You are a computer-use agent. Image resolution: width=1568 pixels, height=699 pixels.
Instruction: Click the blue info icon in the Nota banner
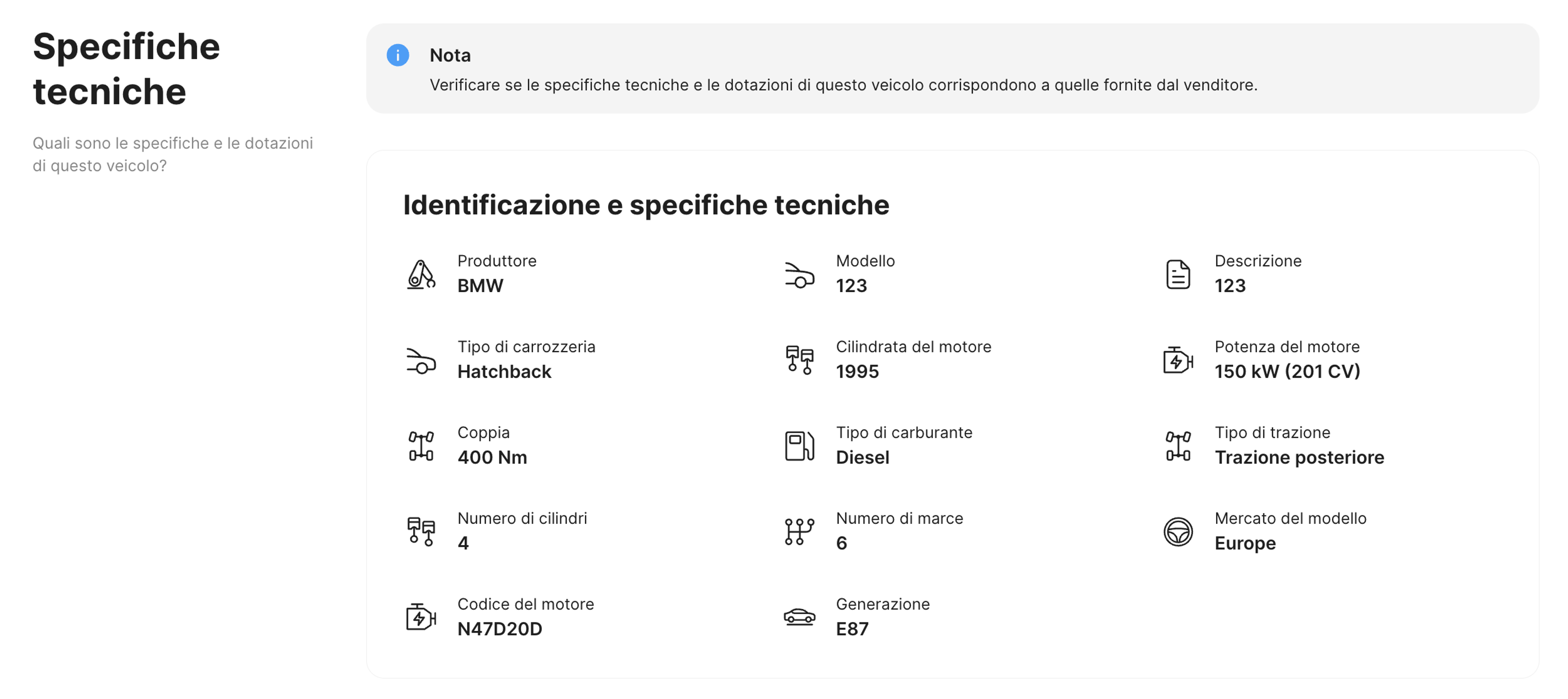(x=399, y=55)
